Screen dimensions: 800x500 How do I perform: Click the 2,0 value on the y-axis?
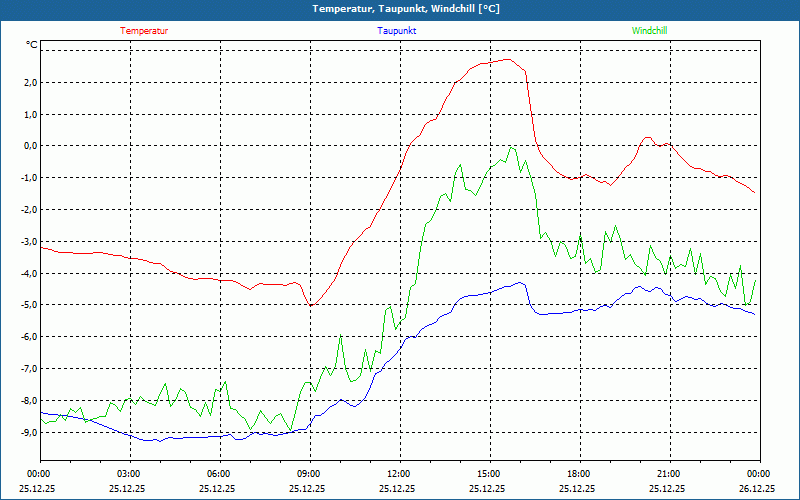(x=30, y=82)
